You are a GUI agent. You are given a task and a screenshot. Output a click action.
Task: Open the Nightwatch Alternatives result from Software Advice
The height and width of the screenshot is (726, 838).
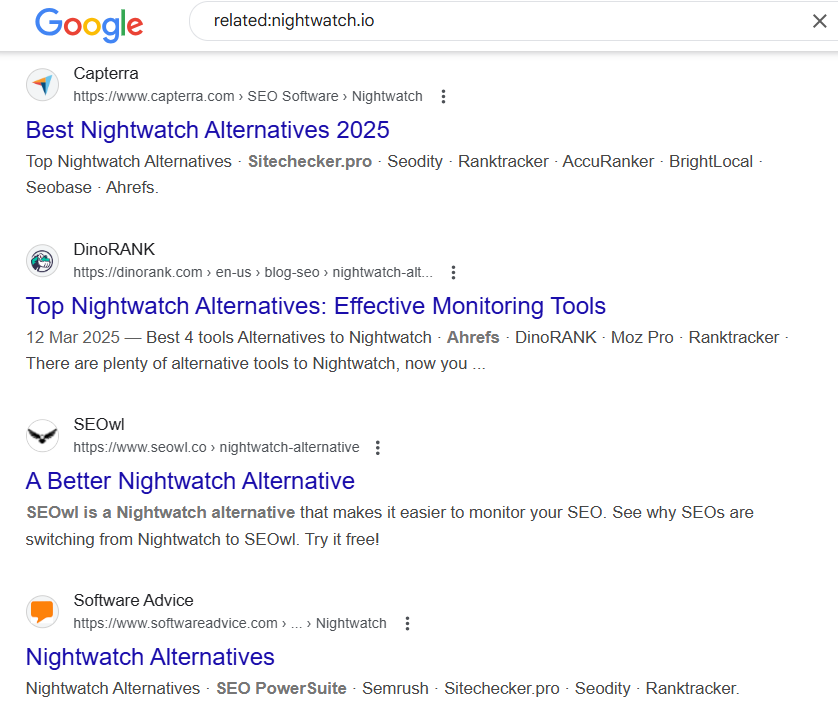pos(150,657)
